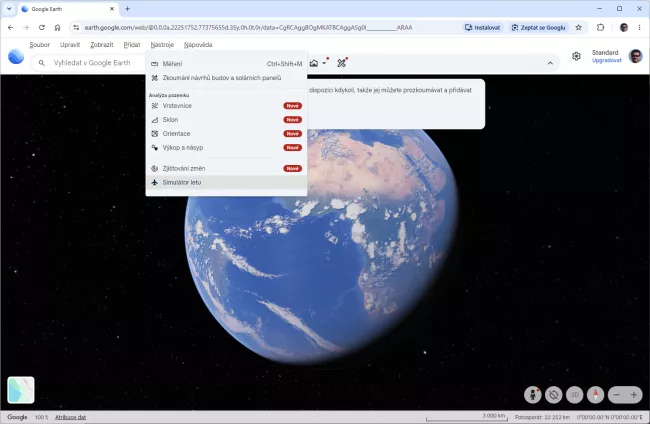This screenshot has height=424, width=650.
Task: Go forward in browser history
Action: [26, 27]
